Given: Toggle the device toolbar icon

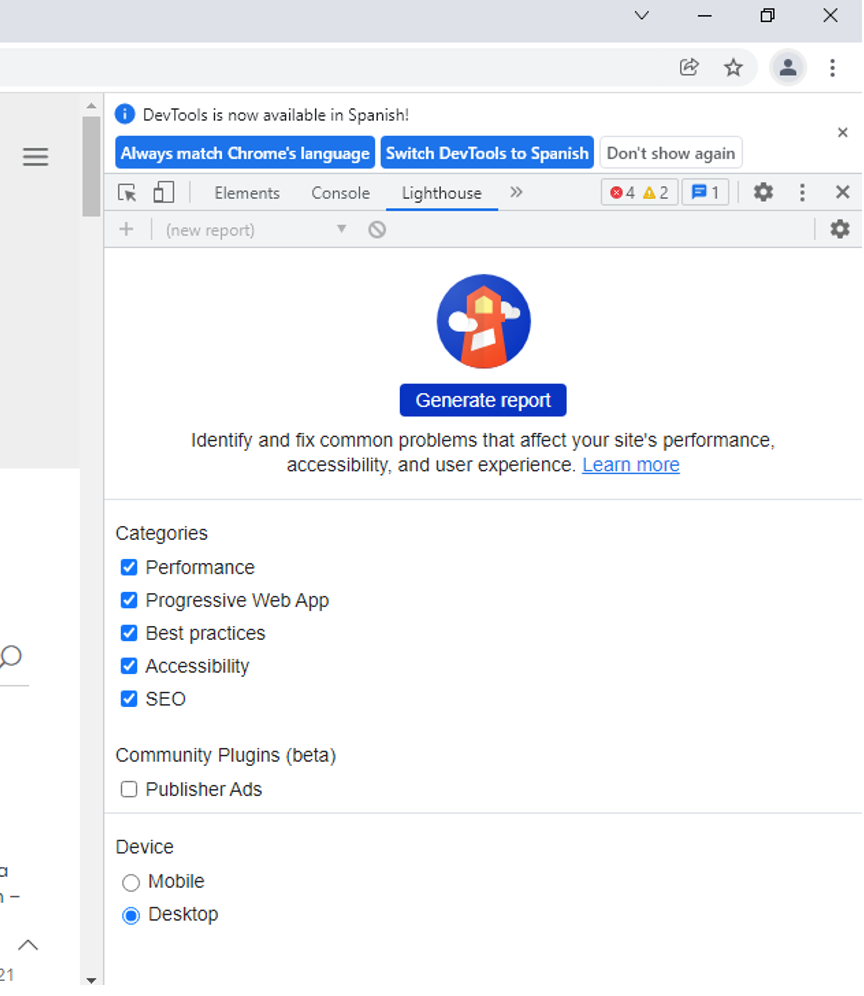Looking at the screenshot, I should [163, 193].
